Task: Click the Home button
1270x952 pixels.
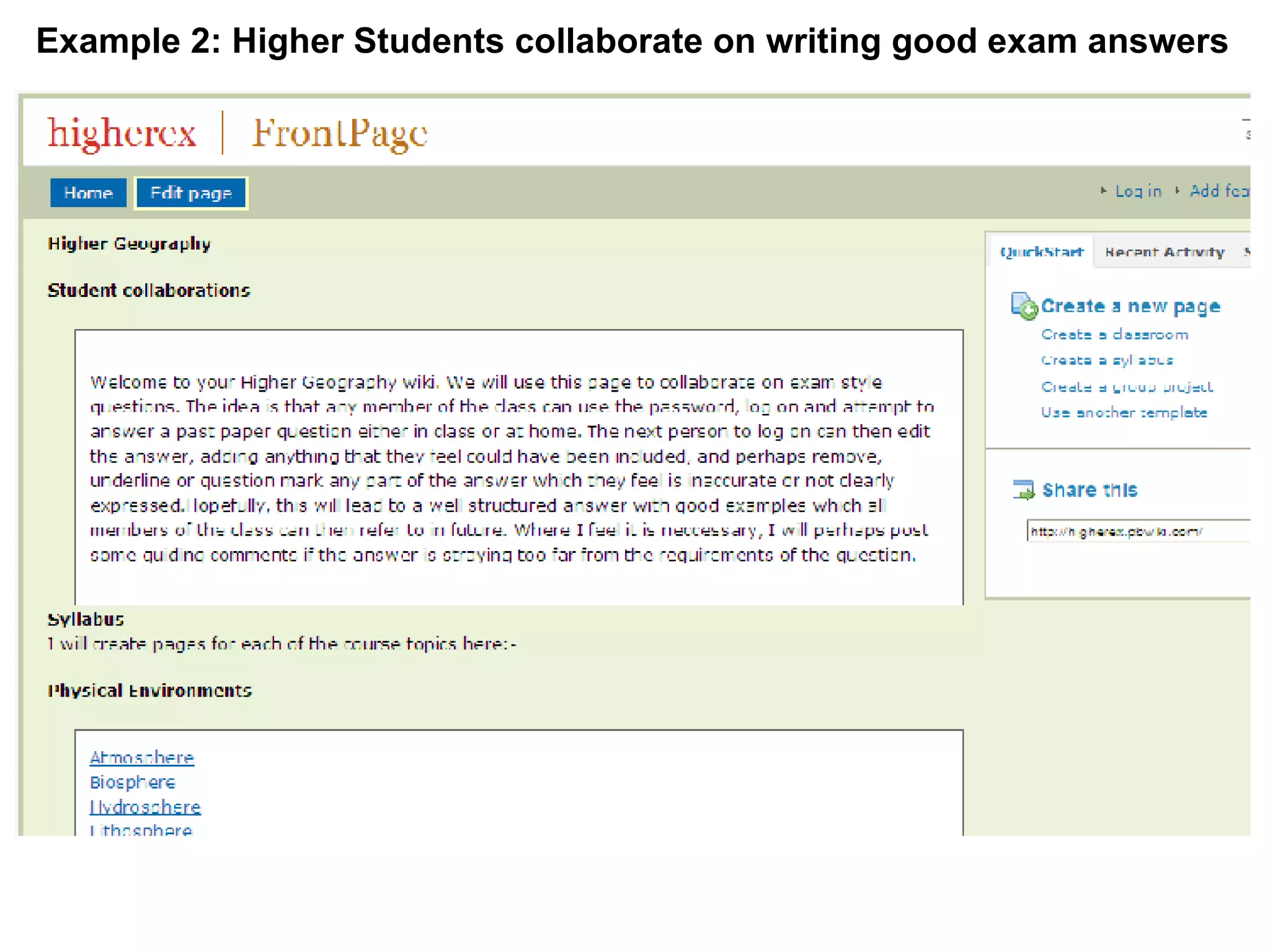Action: pyautogui.click(x=88, y=193)
